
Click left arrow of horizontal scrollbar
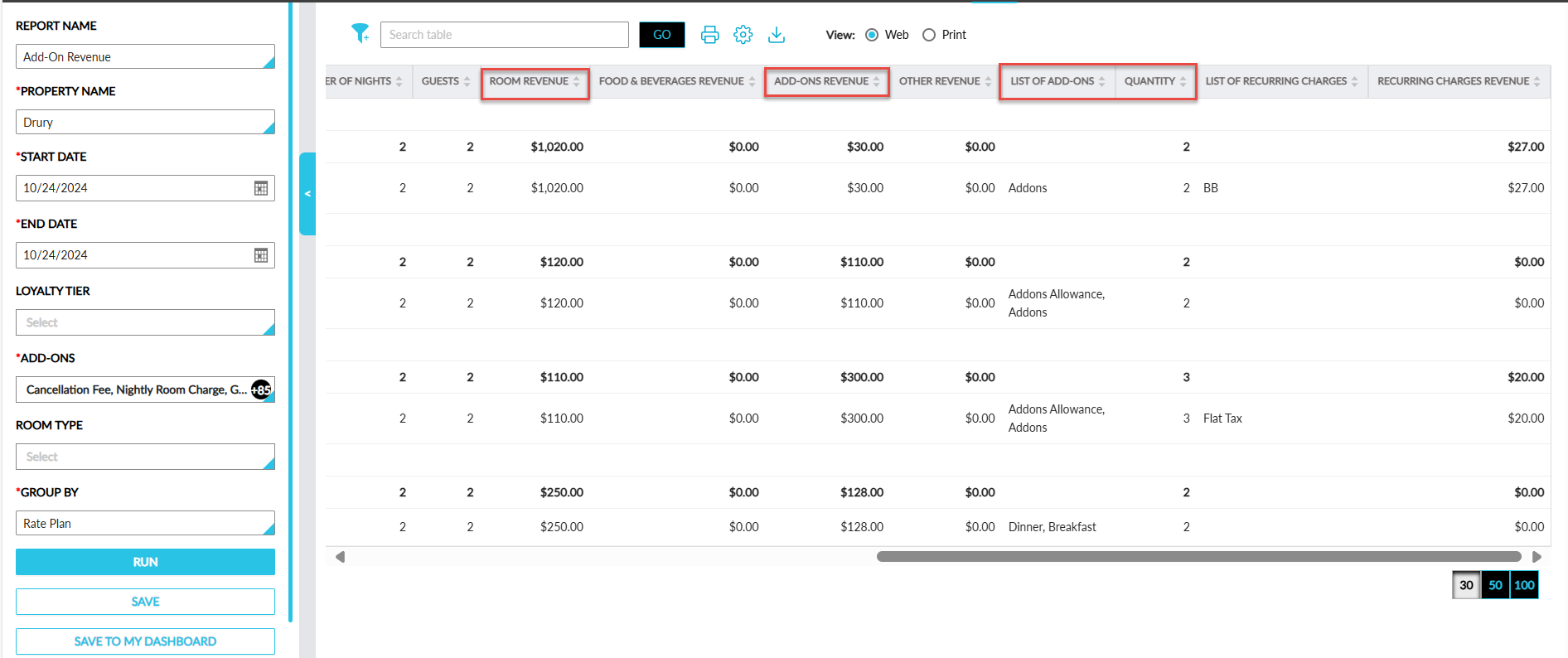coord(340,557)
